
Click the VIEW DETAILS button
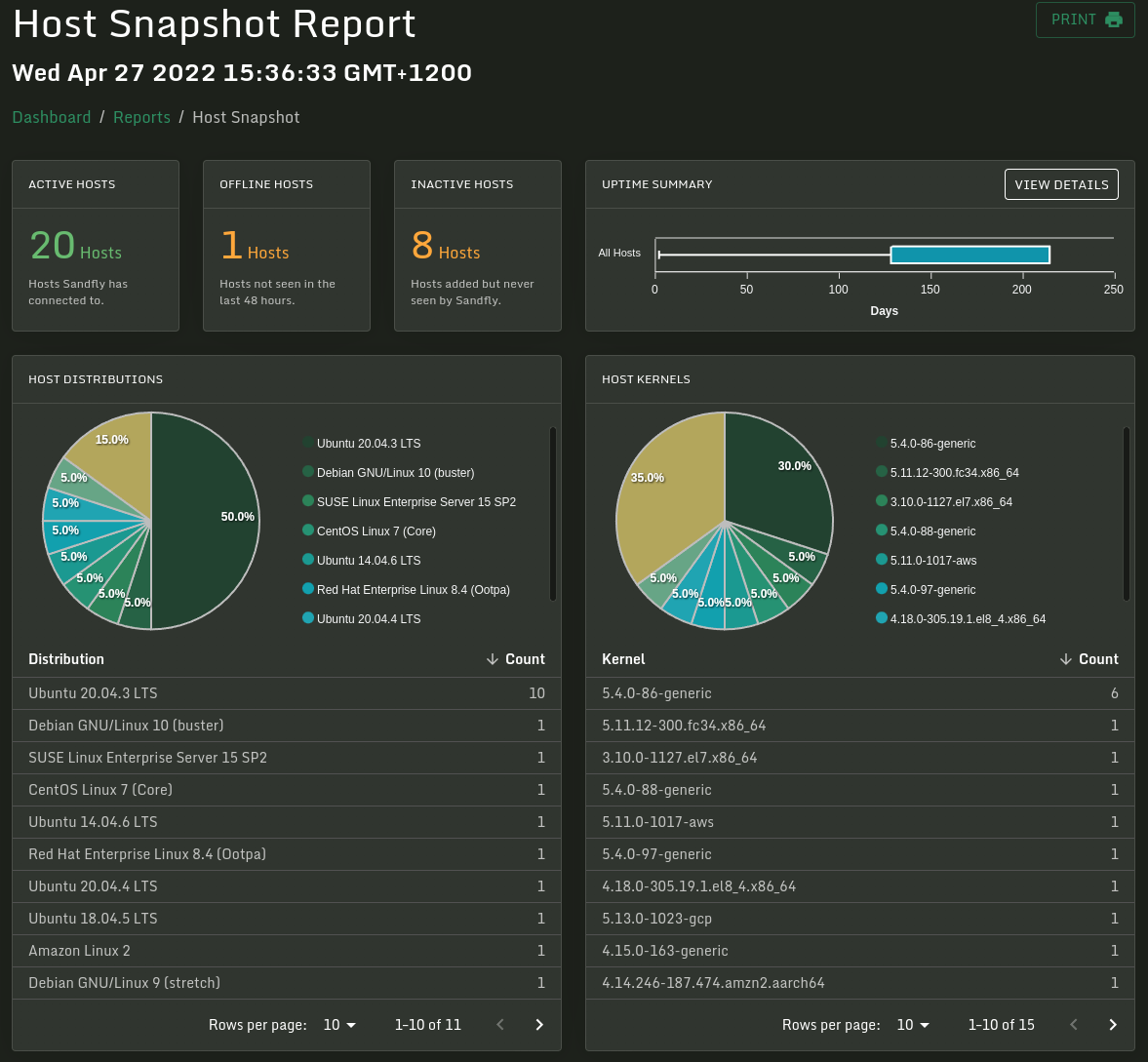[x=1061, y=184]
